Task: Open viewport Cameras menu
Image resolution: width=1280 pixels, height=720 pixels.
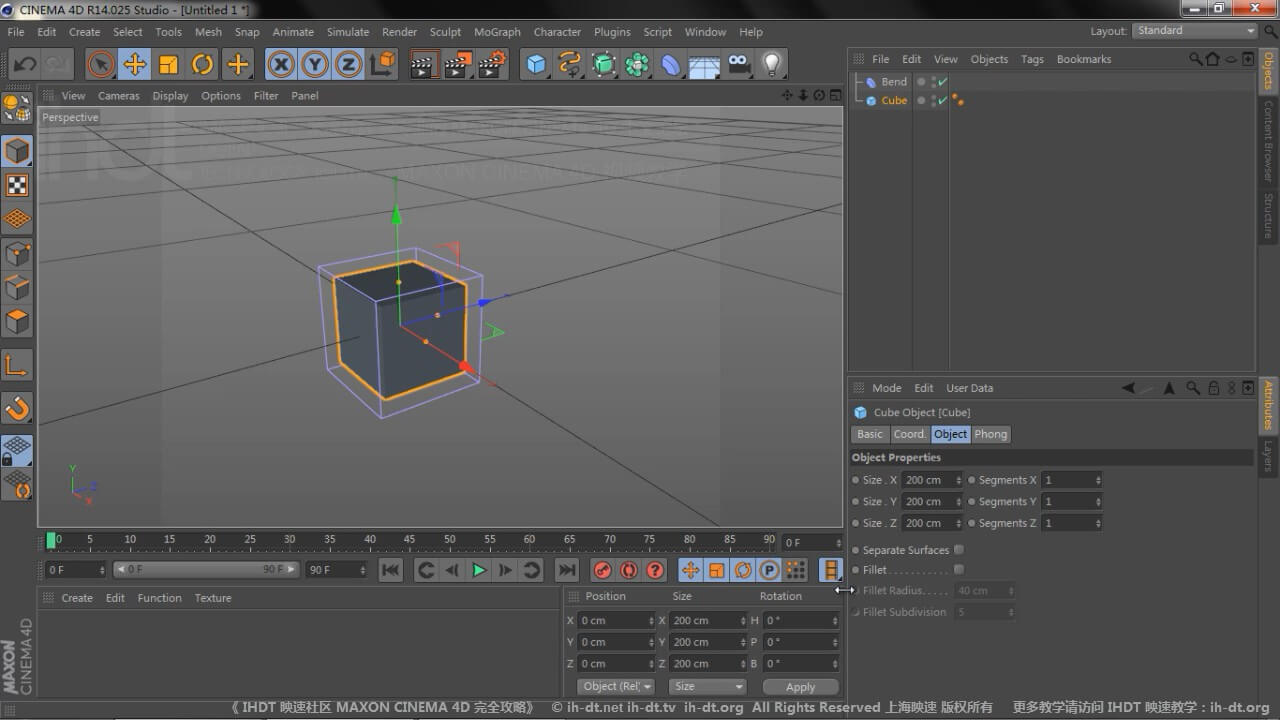Action: click(119, 96)
